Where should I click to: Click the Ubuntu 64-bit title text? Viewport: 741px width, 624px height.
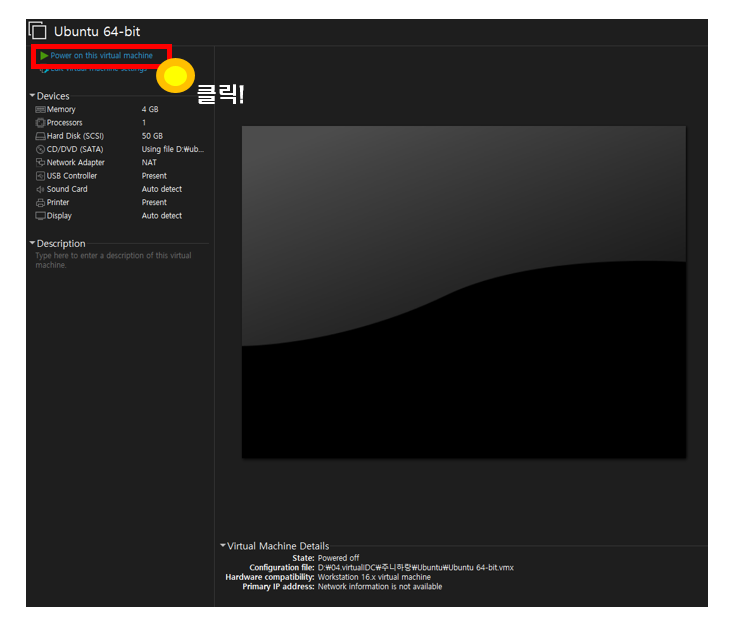[97, 32]
